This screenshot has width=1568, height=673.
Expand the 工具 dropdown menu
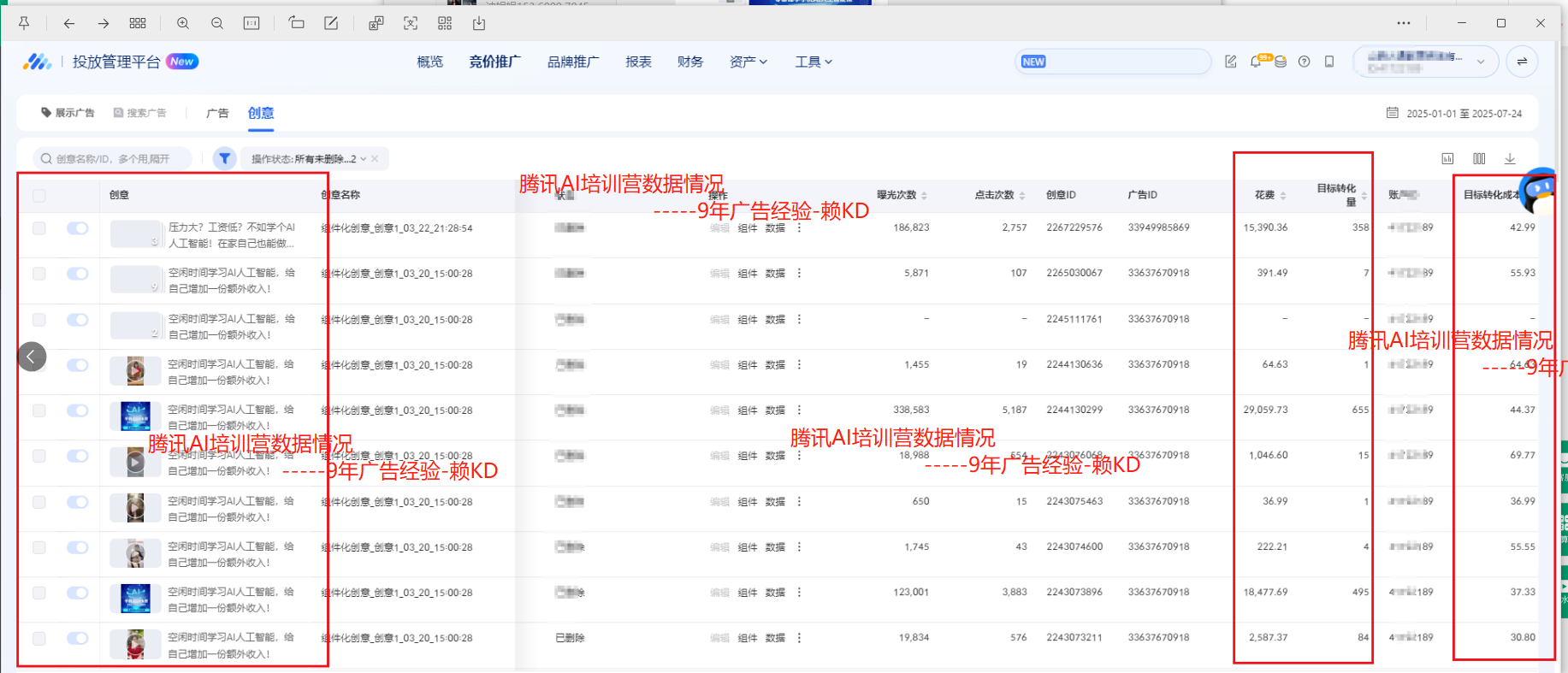click(814, 62)
